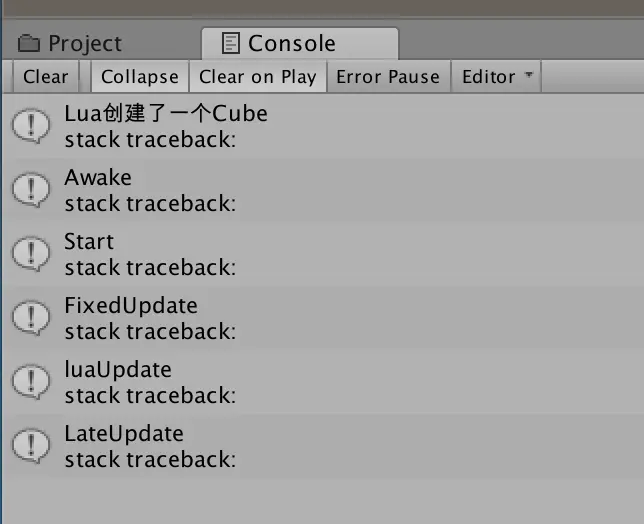
Task: Select the Console tab
Action: [x=300, y=43]
